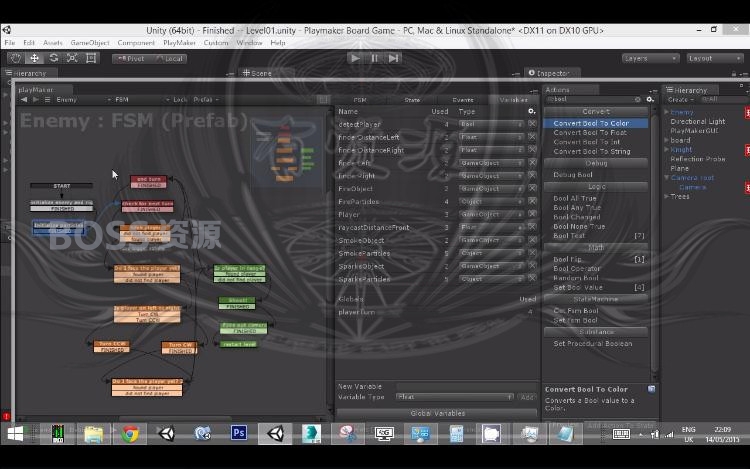Screen dimensions: 750x469
Task: Open Google Chrome from taskbar
Action: (x=130, y=434)
